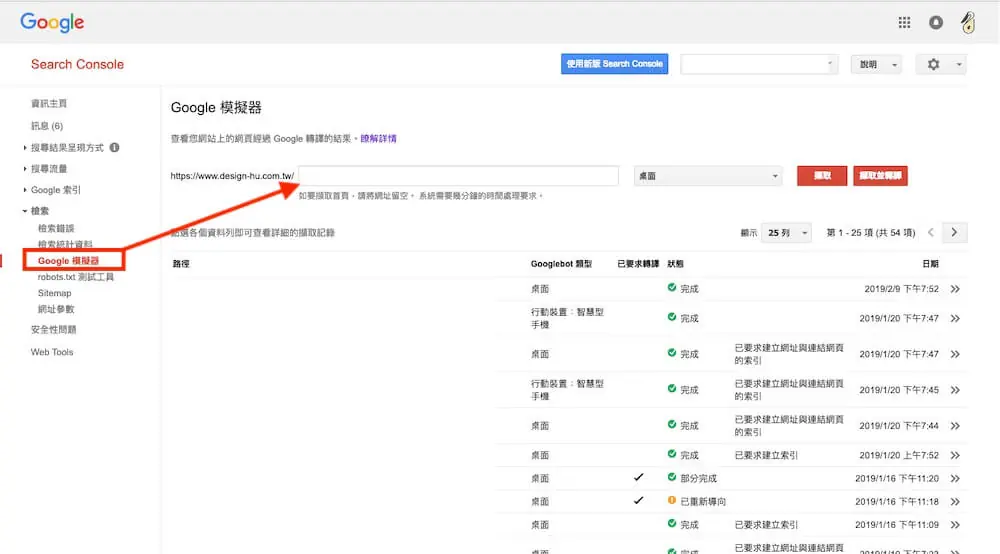
Task: Expand 搜尋結果呈現方式 sidebar section
Action: tap(24, 147)
